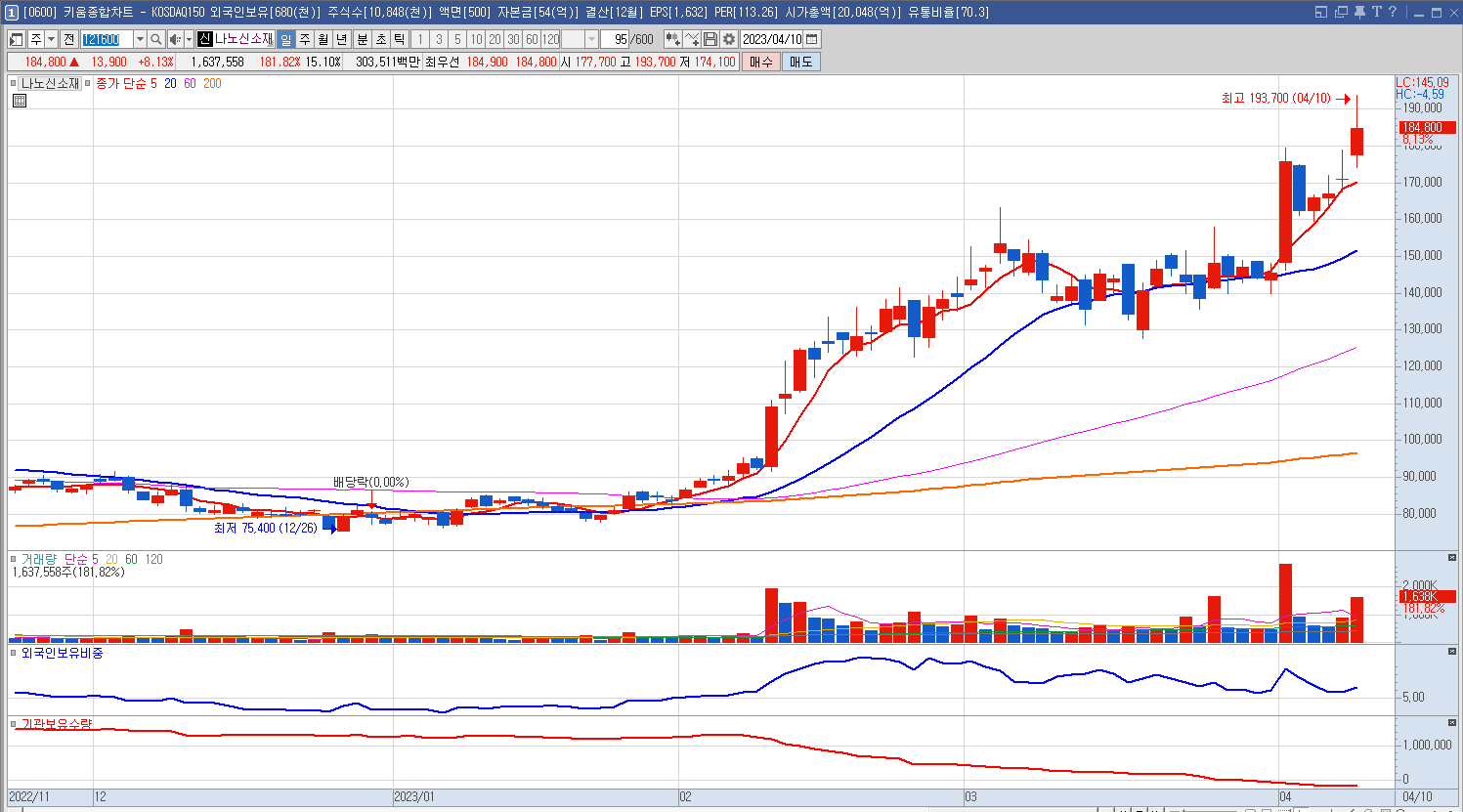Click the 매도 (sell) button
This screenshot has width=1463, height=812.
[x=801, y=62]
